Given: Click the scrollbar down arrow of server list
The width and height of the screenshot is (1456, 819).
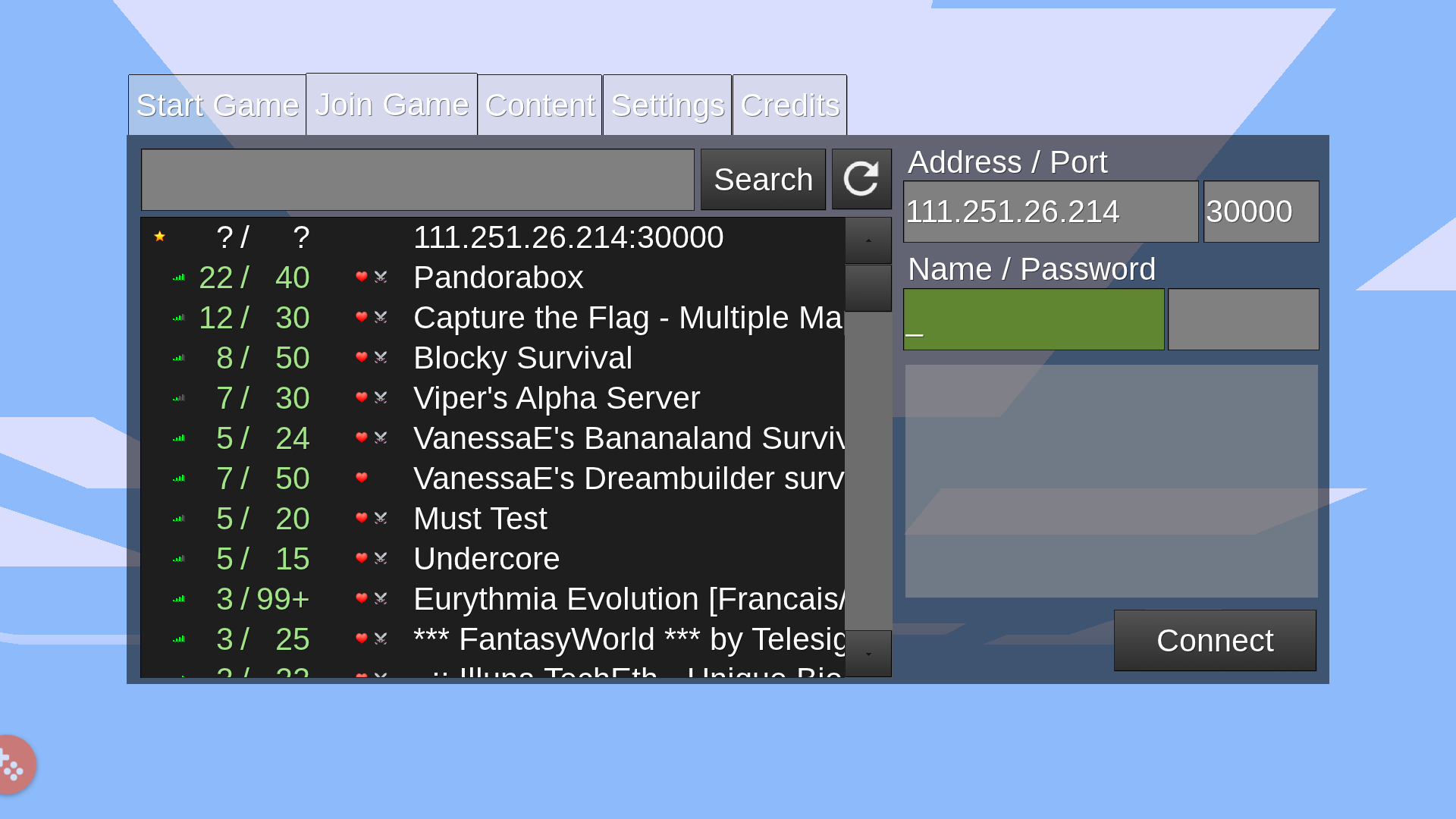Looking at the screenshot, I should click(x=868, y=654).
